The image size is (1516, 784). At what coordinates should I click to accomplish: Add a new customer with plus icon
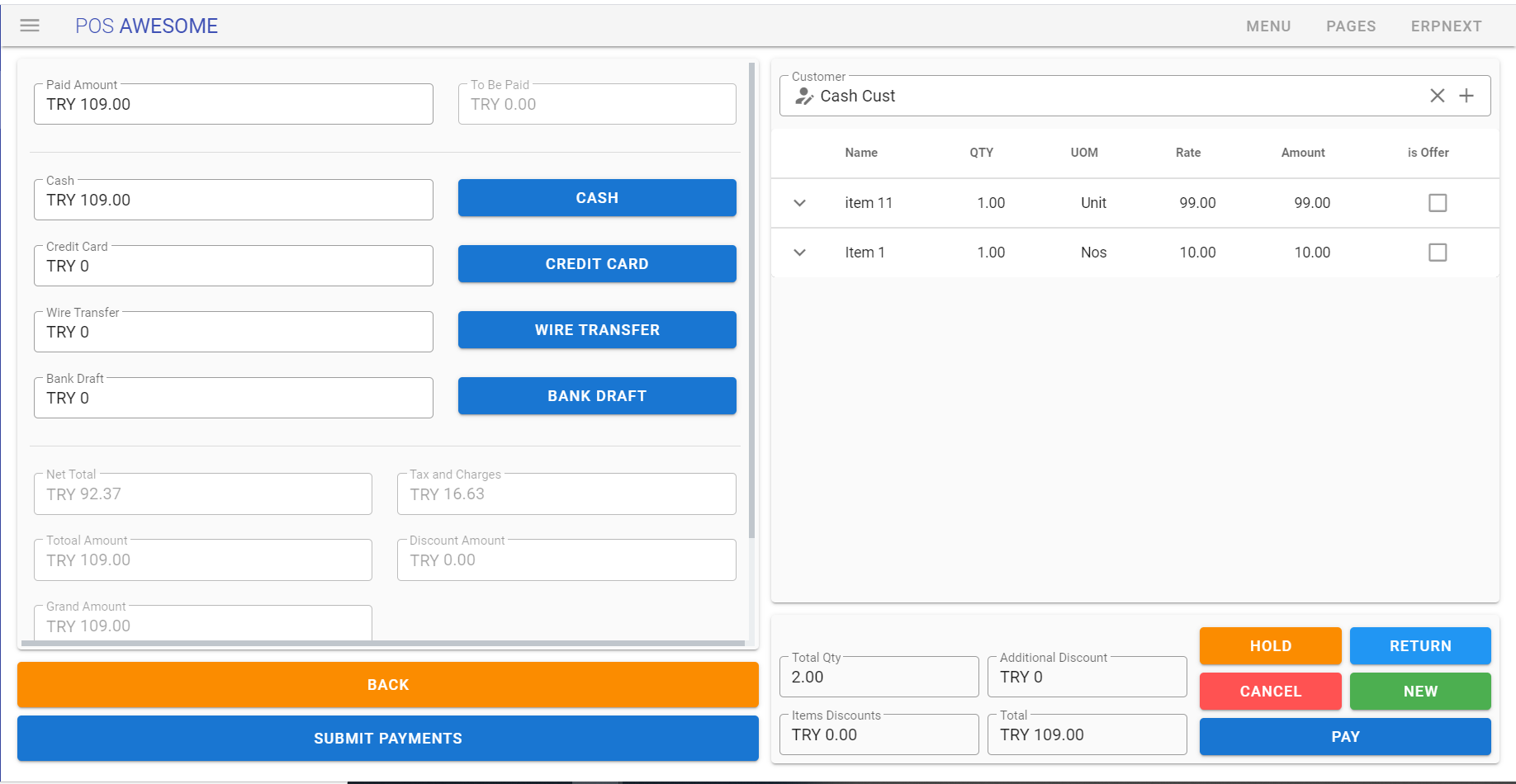[x=1466, y=96]
